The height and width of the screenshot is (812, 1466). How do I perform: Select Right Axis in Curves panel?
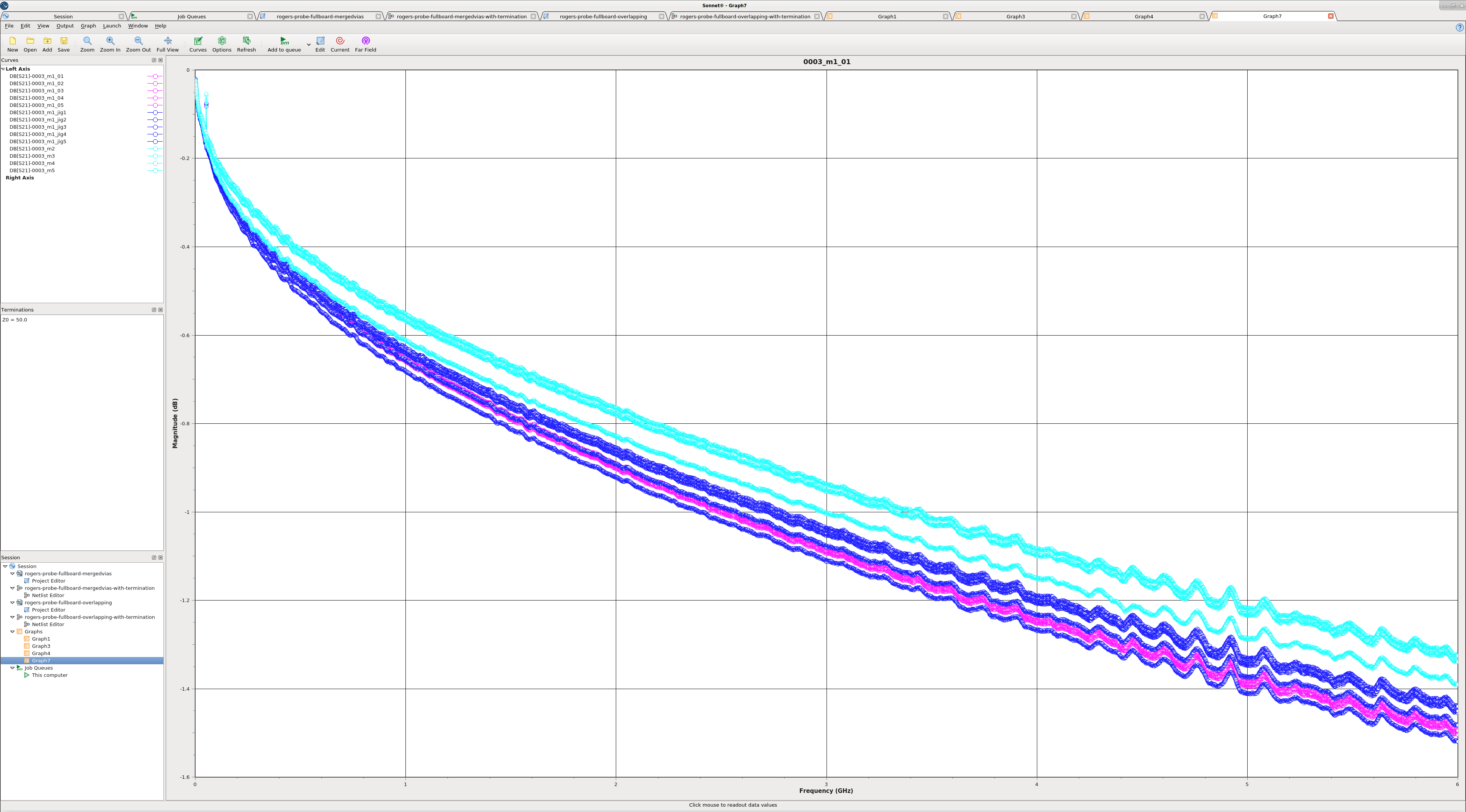point(20,178)
